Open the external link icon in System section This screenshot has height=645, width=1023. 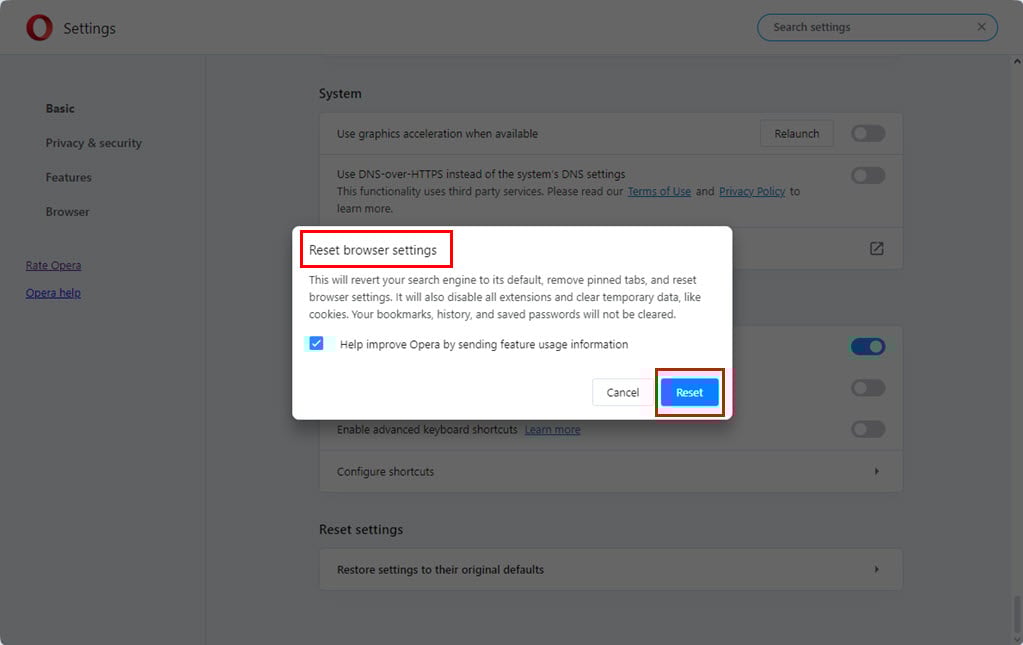point(876,248)
